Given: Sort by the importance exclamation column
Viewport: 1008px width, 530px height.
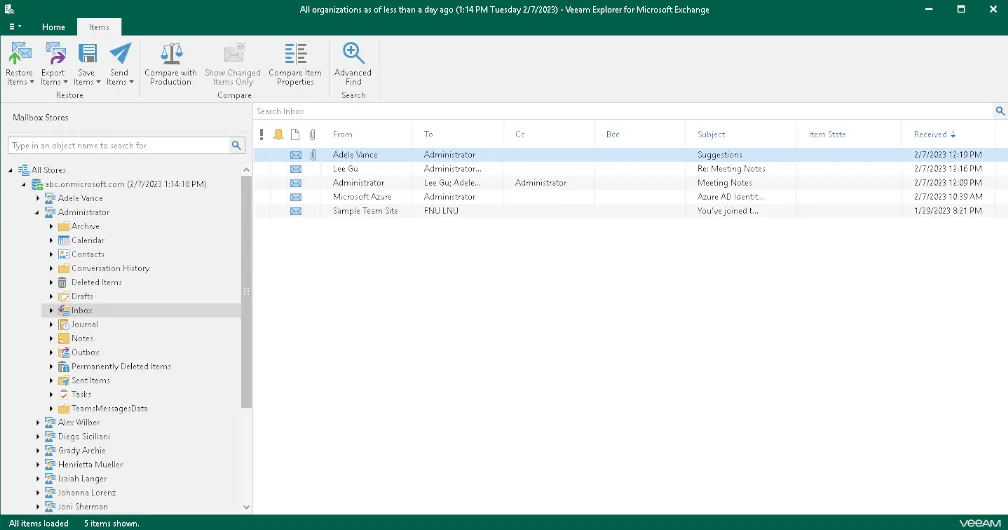Looking at the screenshot, I should pyautogui.click(x=261, y=134).
